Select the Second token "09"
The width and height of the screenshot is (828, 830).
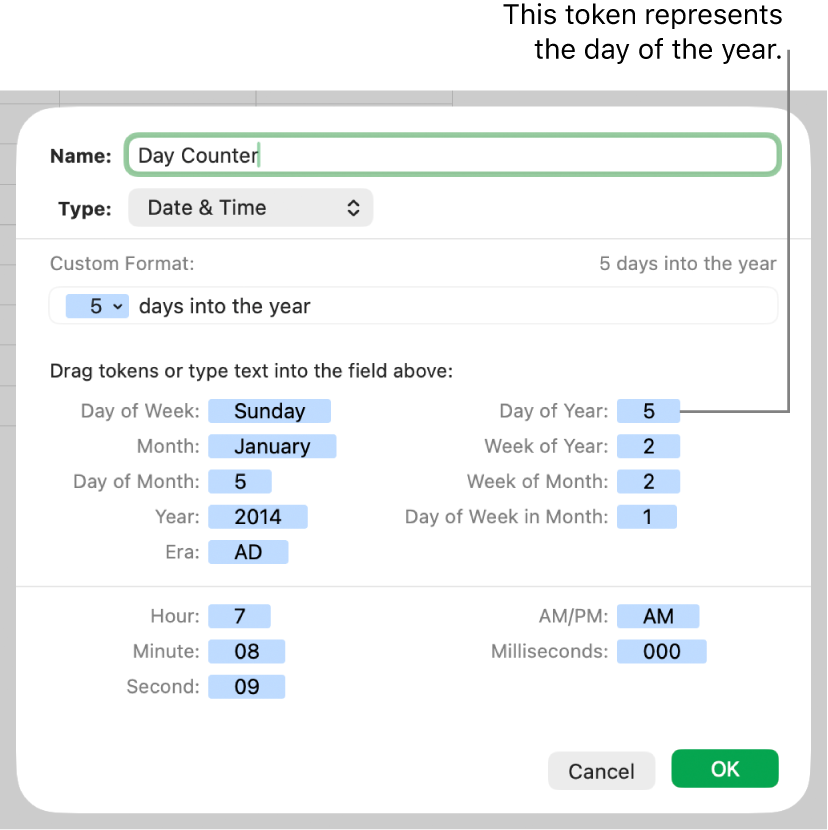[246, 687]
